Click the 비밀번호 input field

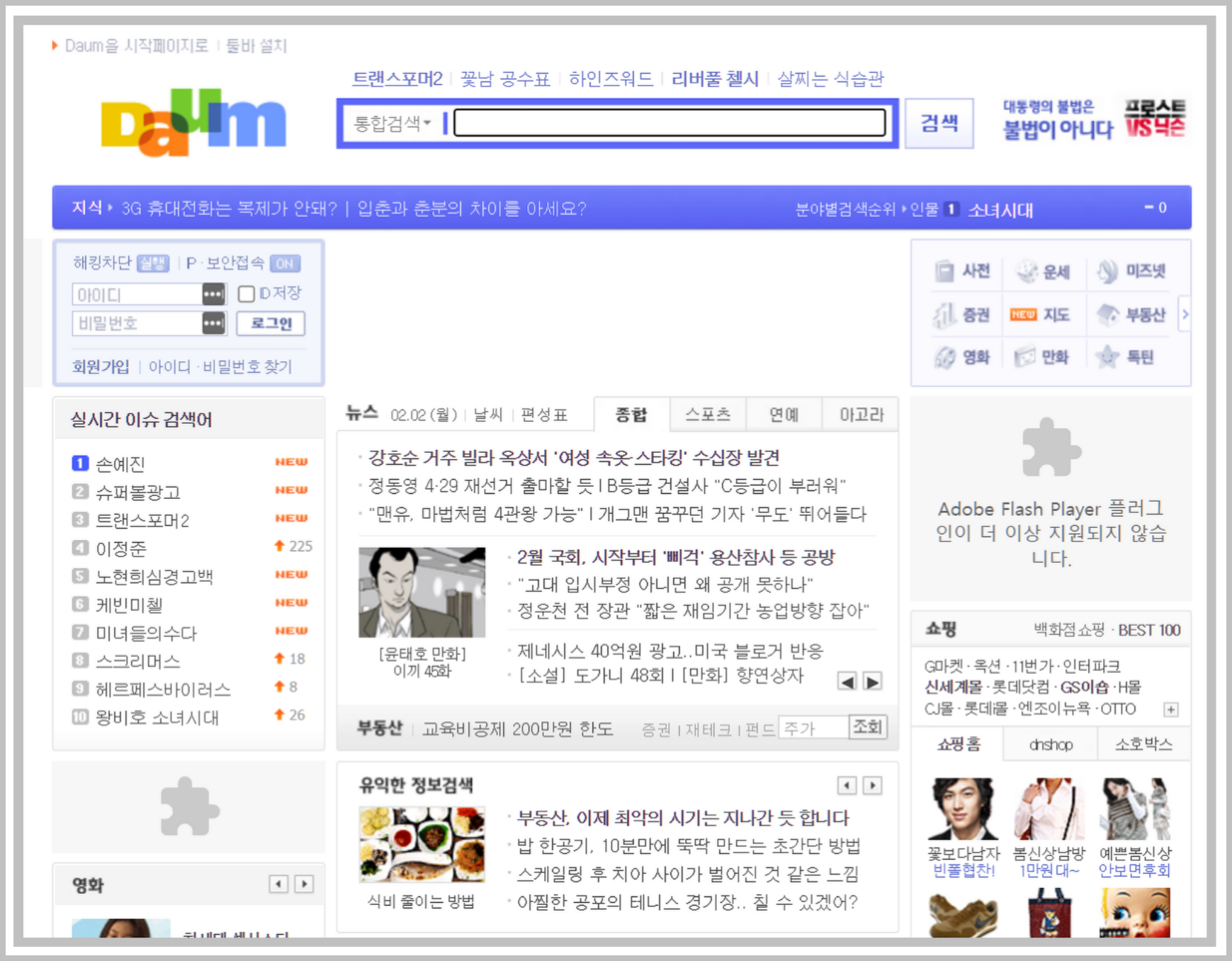tap(137, 323)
